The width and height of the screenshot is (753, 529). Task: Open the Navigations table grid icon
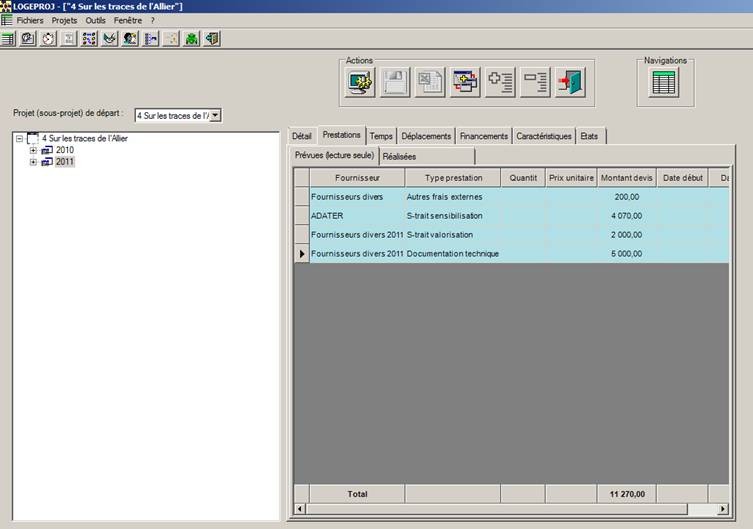[x=665, y=83]
